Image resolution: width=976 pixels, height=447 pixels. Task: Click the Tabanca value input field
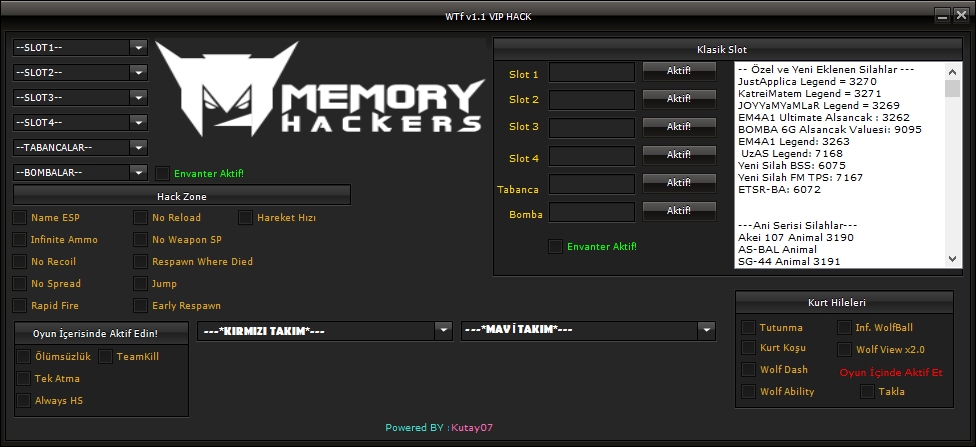click(x=591, y=184)
